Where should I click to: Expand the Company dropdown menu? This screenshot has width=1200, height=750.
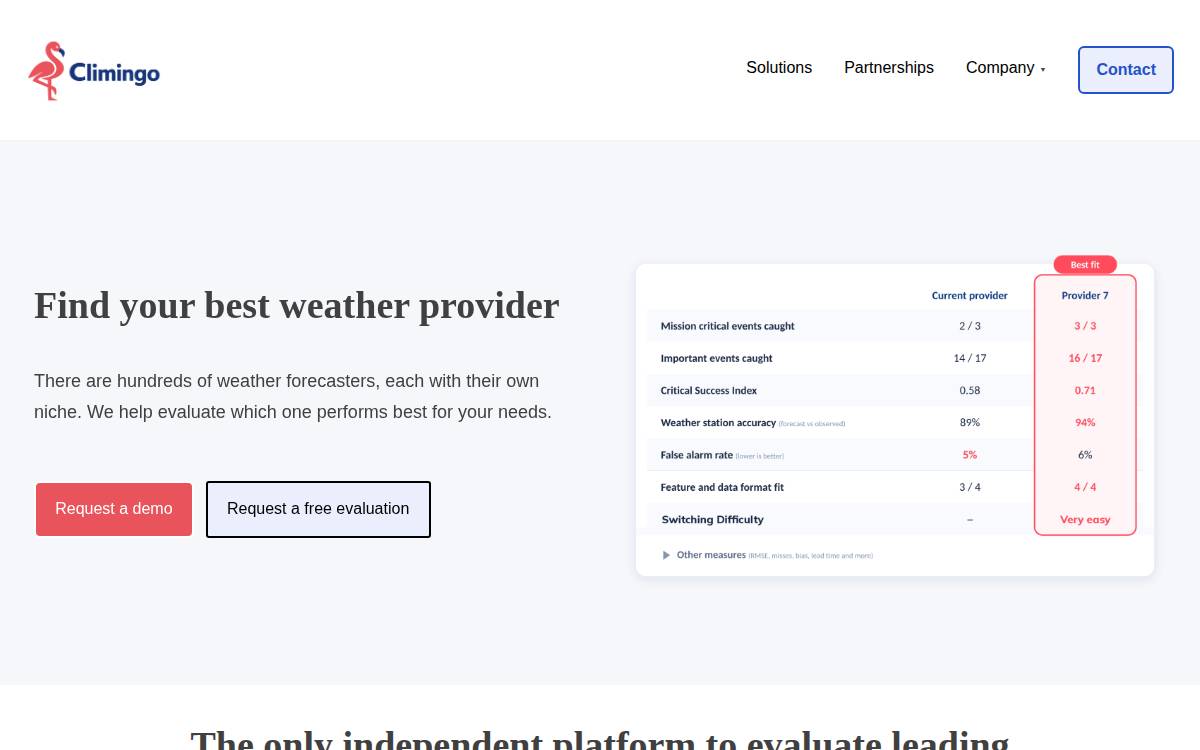click(1005, 68)
